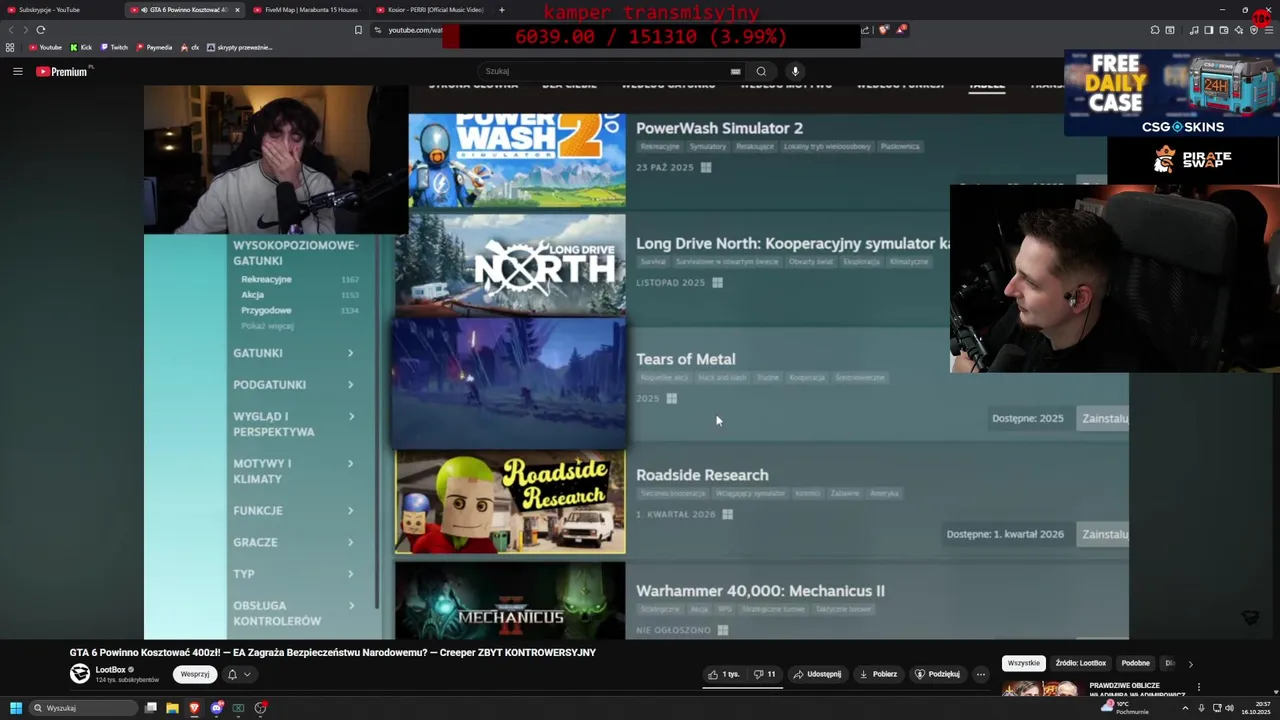Expand Motywy i klimaty filter section
The width and height of the screenshot is (1280, 720).
(294, 471)
